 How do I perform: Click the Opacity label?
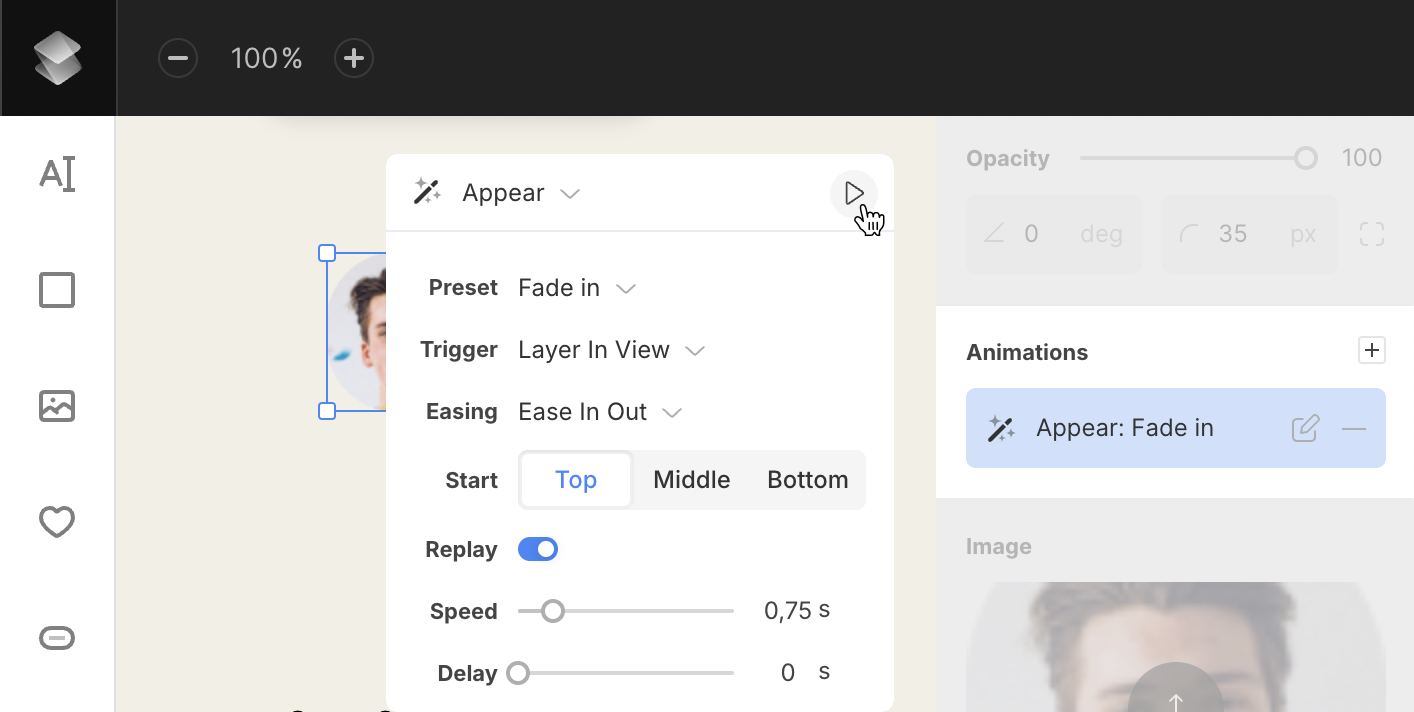click(x=1008, y=159)
